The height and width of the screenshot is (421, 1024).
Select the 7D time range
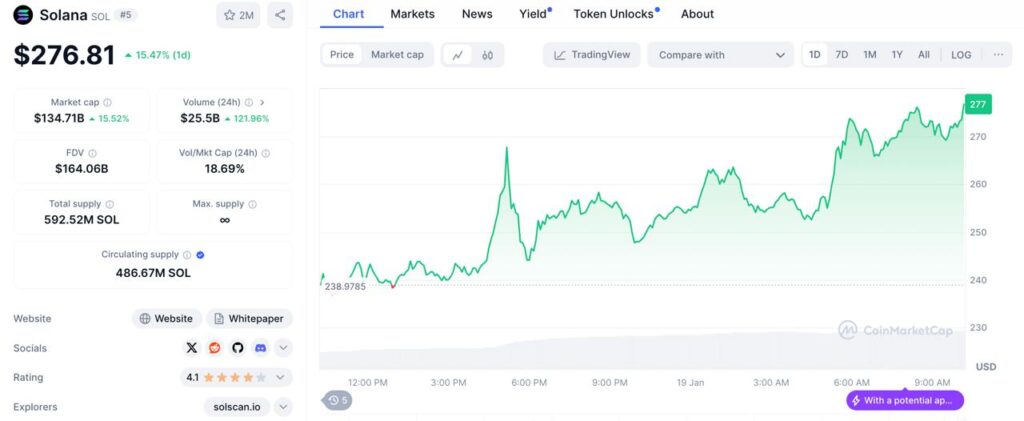pos(842,55)
